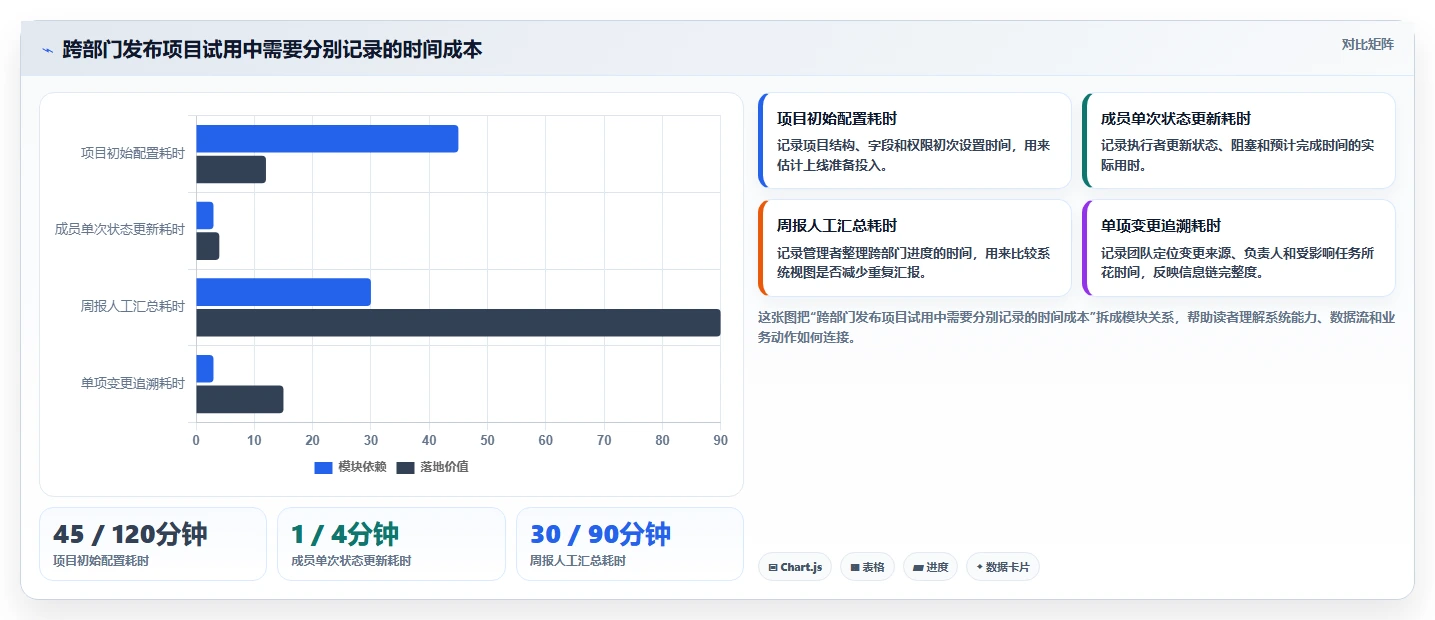The image size is (1435, 620).
Task: Click the 落地价值 legend label text
Action: (x=444, y=467)
